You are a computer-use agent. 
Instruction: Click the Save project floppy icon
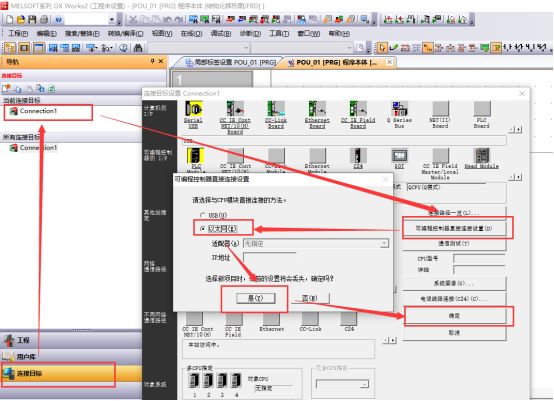pyautogui.click(x=32, y=20)
